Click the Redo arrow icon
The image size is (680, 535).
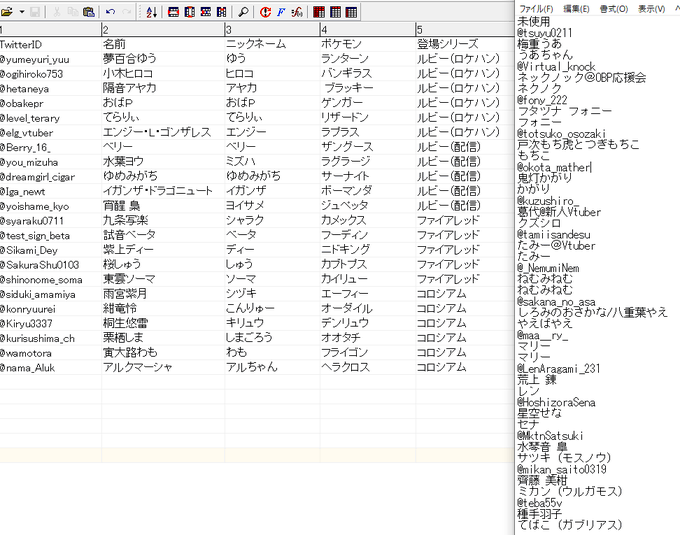pyautogui.click(x=126, y=12)
